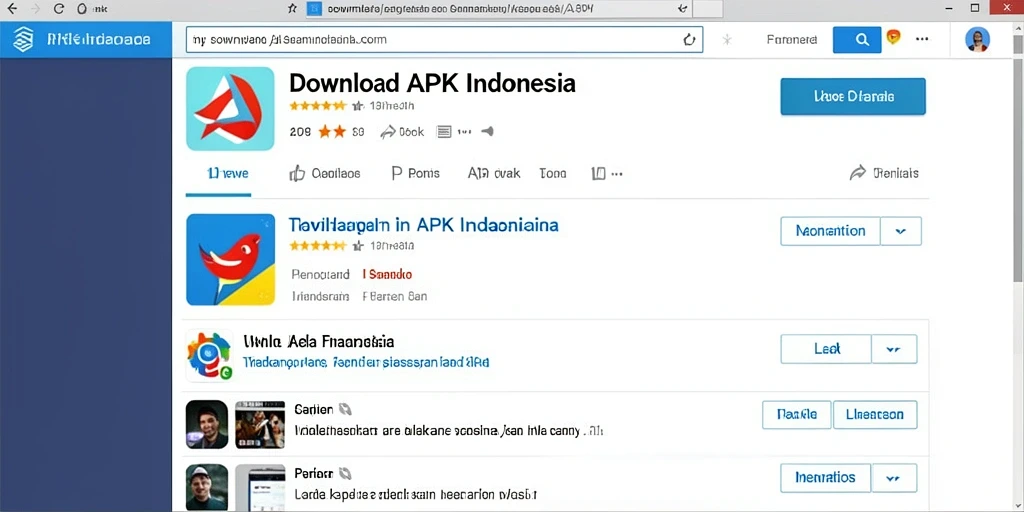1024x512 pixels.
Task: Expand dropdown arrow next to Inenatios
Action: (894, 477)
